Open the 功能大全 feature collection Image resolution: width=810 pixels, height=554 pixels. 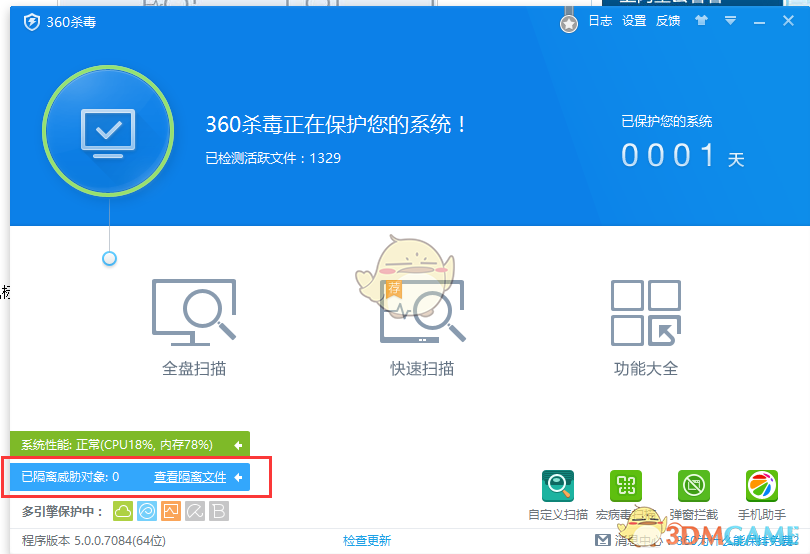tap(646, 328)
